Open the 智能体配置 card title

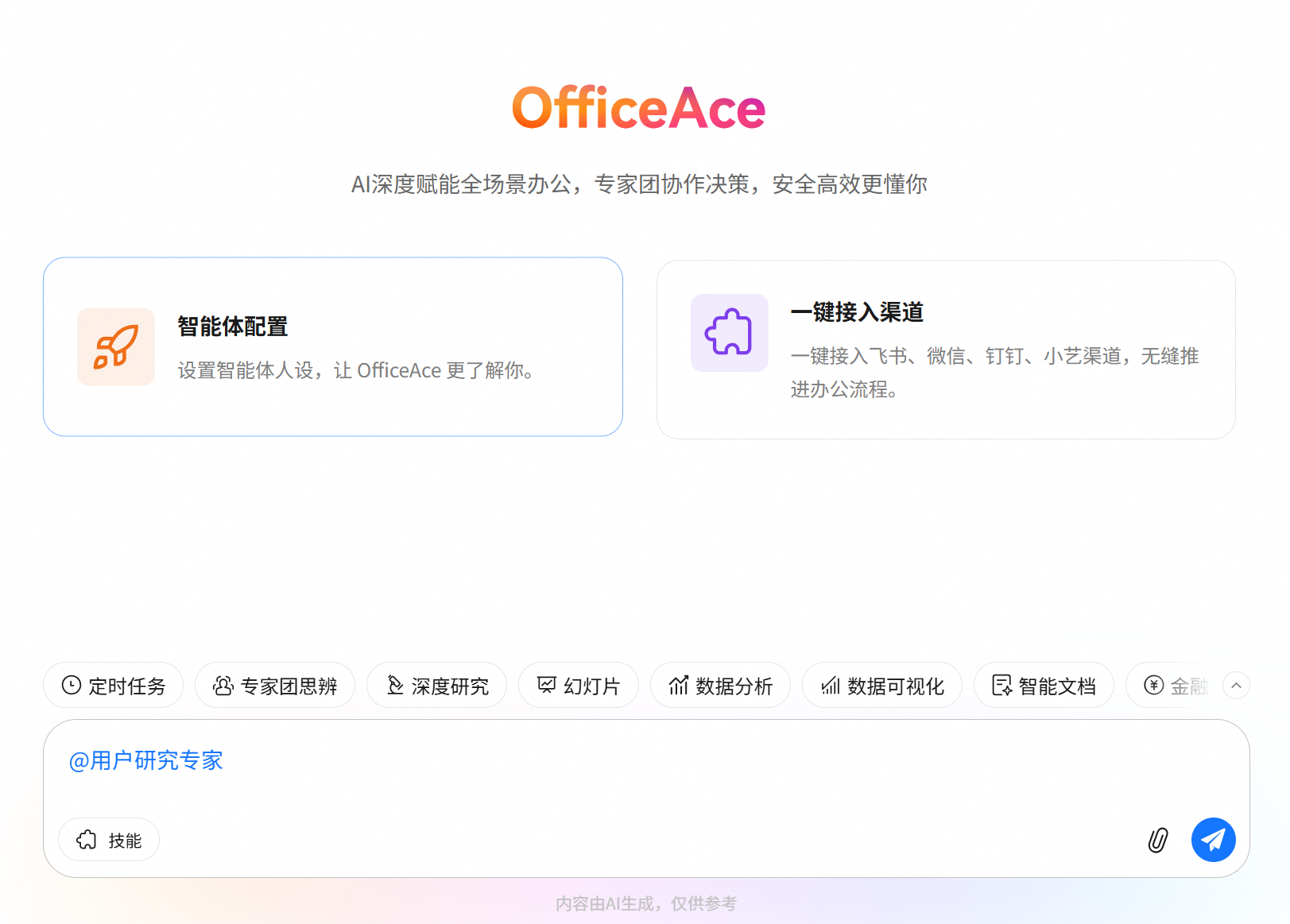[x=232, y=327]
